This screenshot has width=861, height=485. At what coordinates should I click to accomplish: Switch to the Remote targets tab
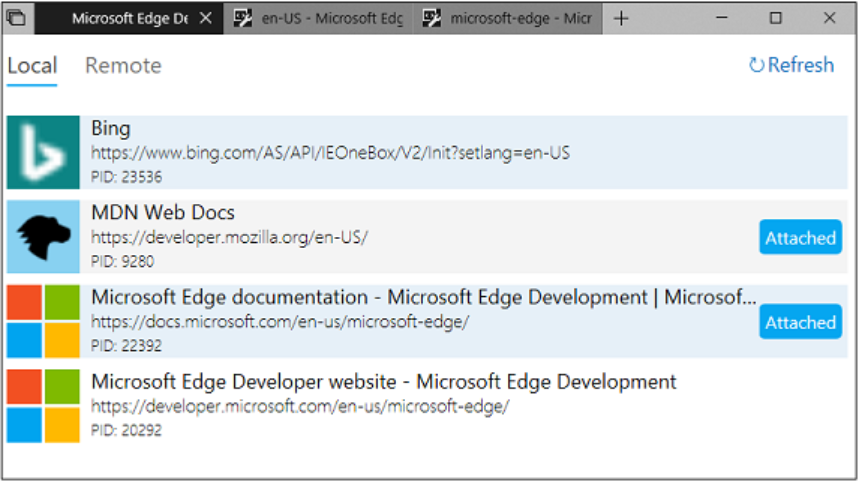click(123, 66)
